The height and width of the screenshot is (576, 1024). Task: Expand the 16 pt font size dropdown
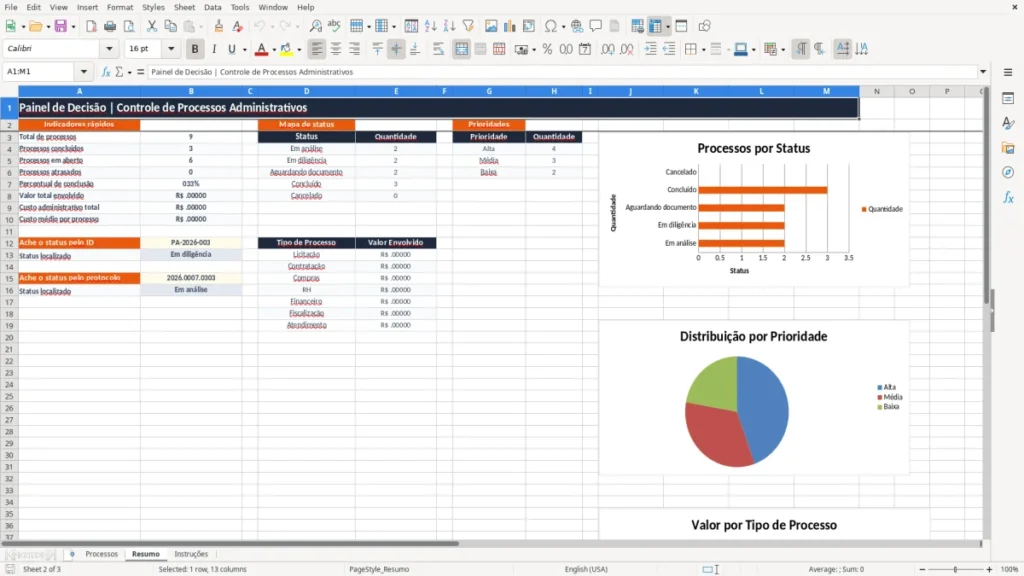171,49
